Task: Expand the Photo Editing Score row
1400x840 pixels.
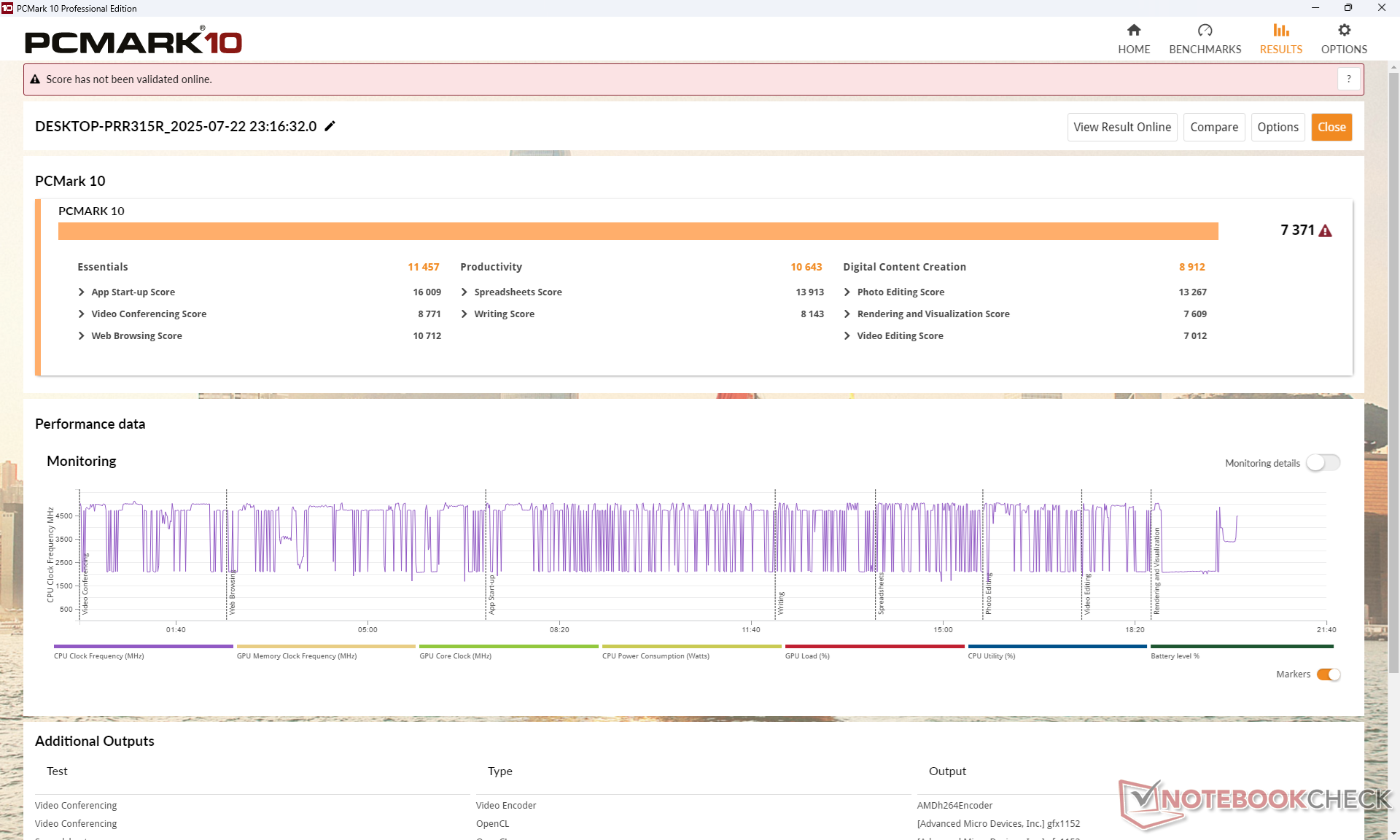Action: click(x=847, y=292)
